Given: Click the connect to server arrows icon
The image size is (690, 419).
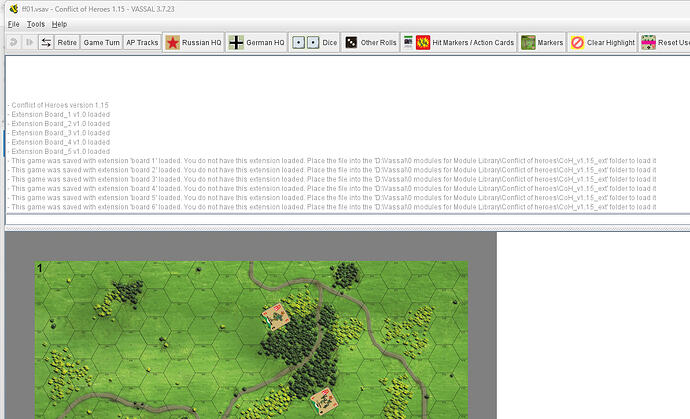Looking at the screenshot, I should point(46,42).
